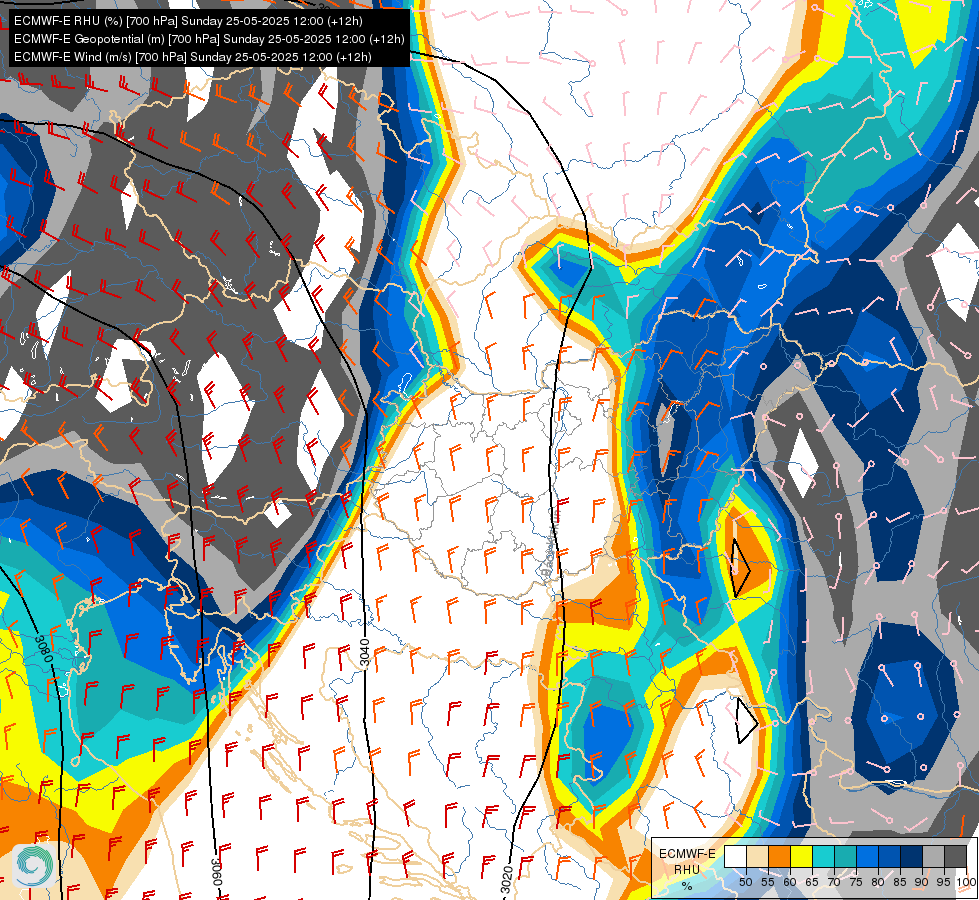The width and height of the screenshot is (979, 900).
Task: Click the legend value '100'
Action: point(967,882)
